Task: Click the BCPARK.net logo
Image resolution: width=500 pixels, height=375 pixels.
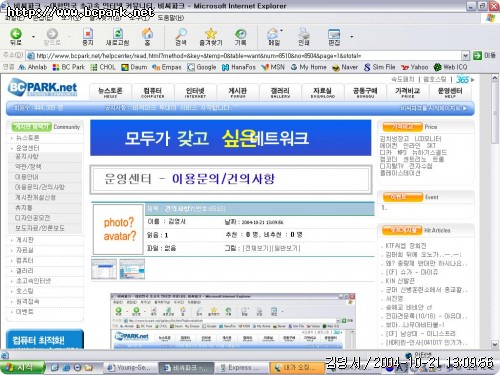Action: click(x=42, y=88)
